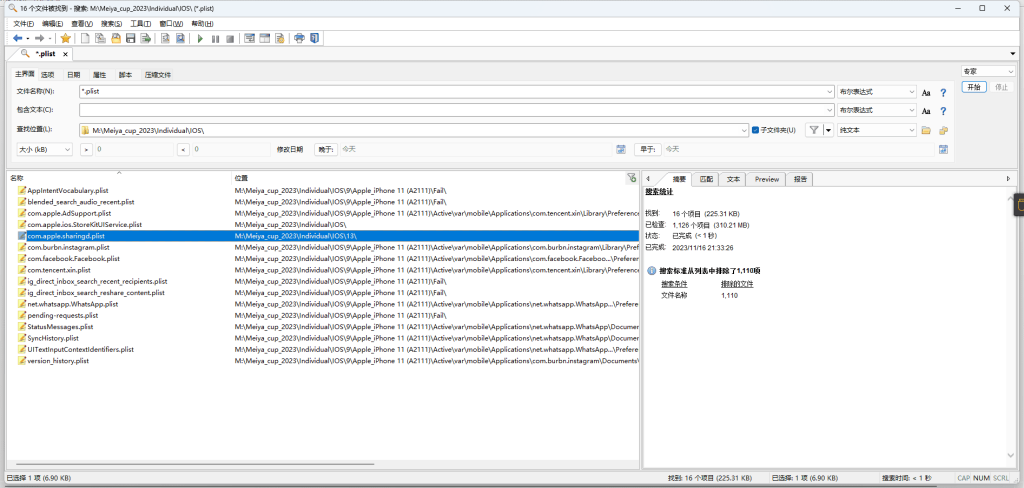Click the yellow star favorites icon

(66, 39)
